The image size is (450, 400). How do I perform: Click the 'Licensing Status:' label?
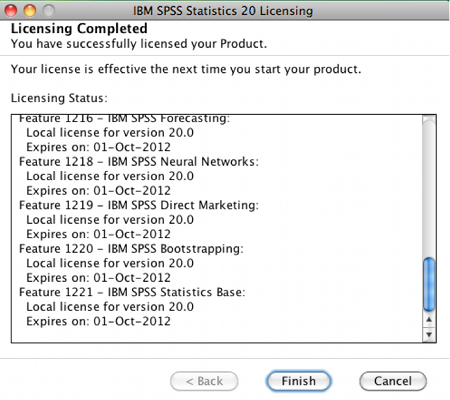[x=59, y=98]
